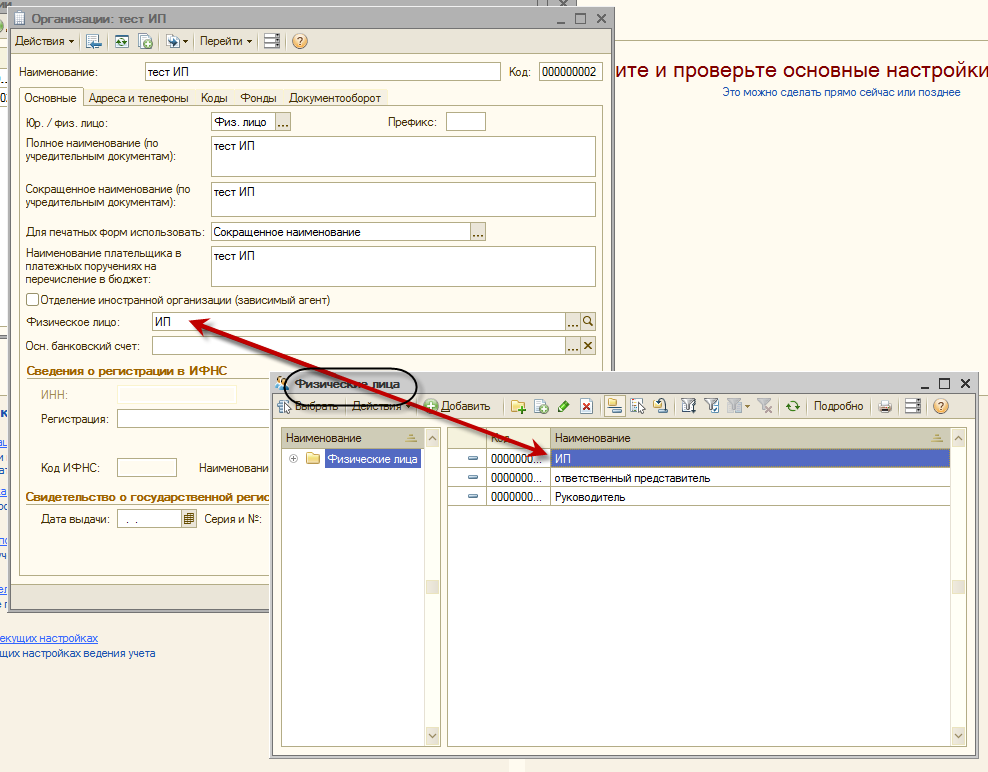
Task: Click the new group folder icon
Action: click(518, 406)
